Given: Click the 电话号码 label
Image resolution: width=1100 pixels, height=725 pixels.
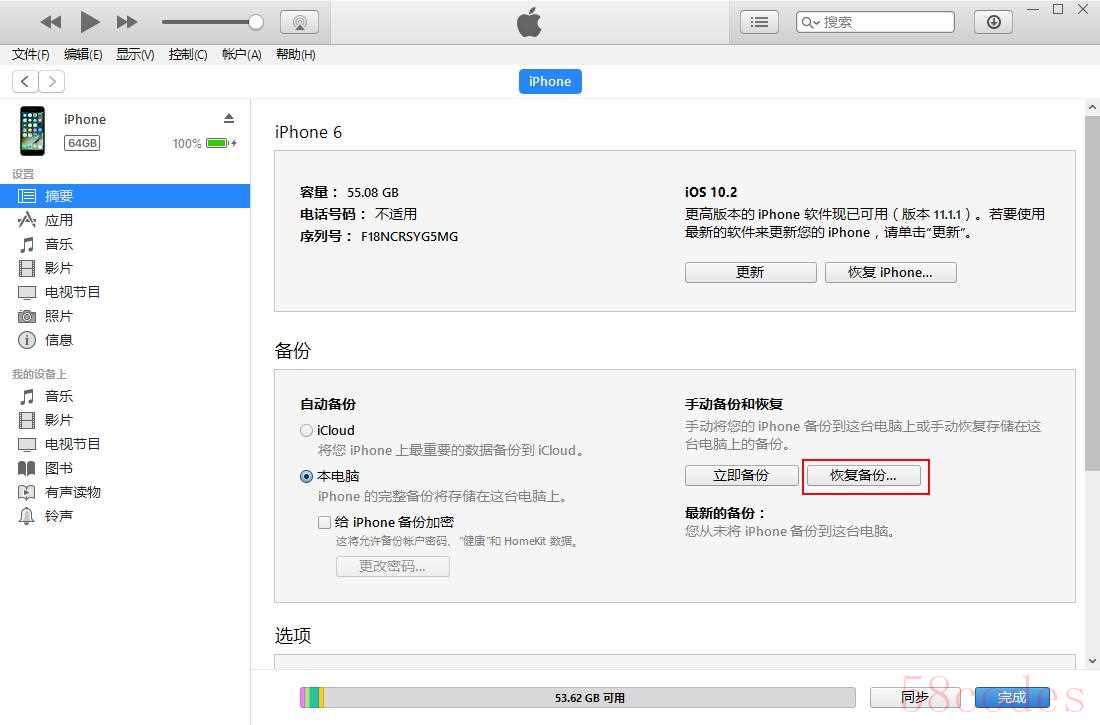Looking at the screenshot, I should point(333,214).
